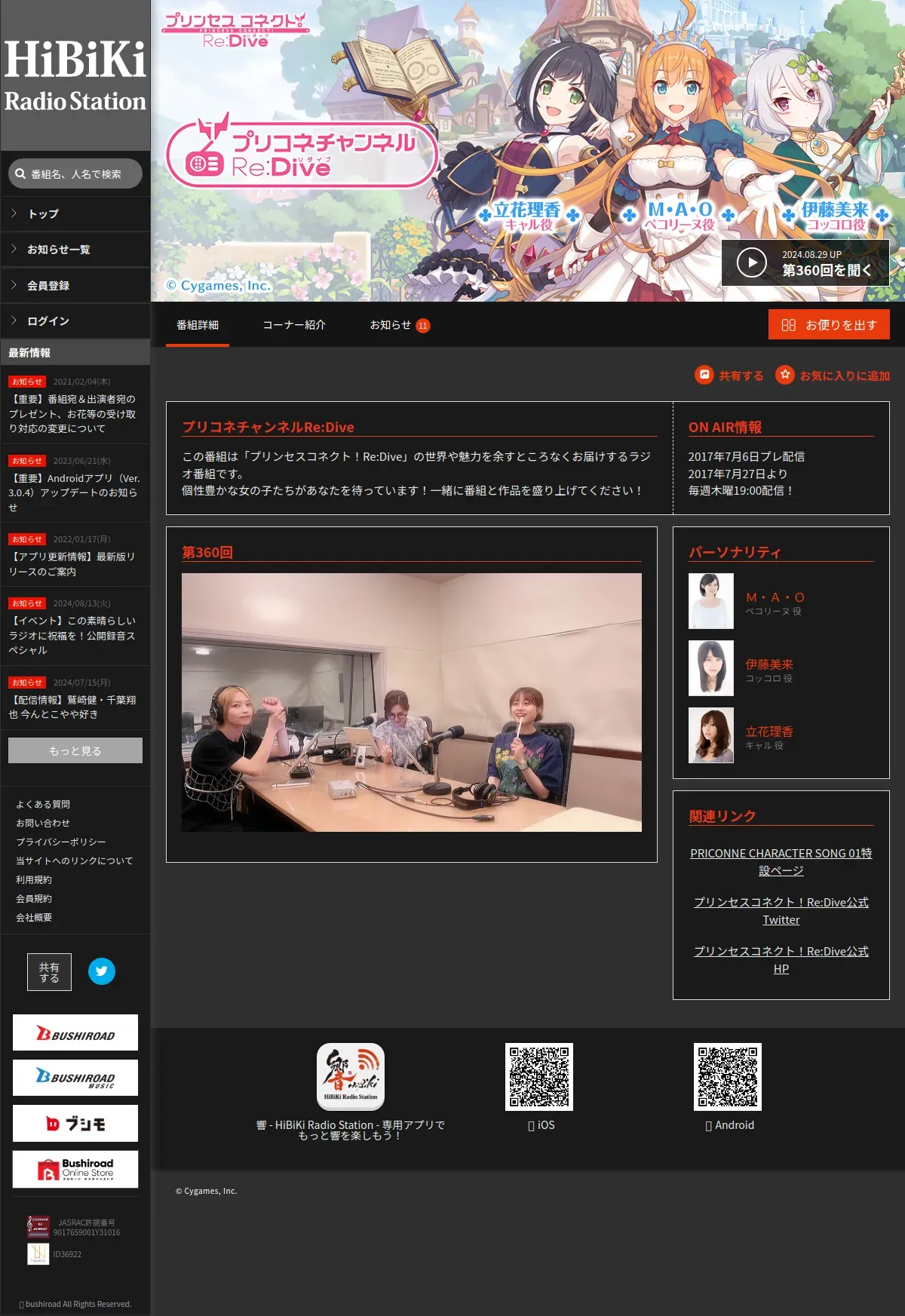Image resolution: width=905 pixels, height=1316 pixels.
Task: Open the 公開録音スペシャル event notice
Action: pyautogui.click(x=72, y=636)
